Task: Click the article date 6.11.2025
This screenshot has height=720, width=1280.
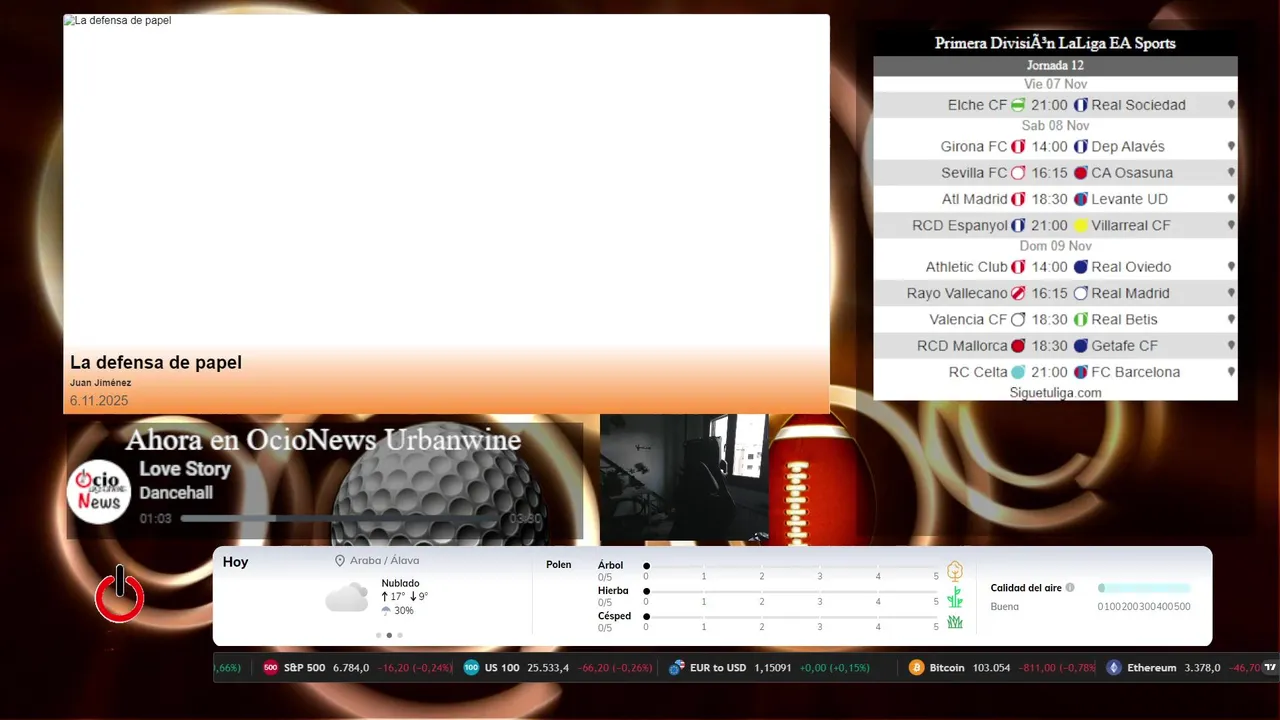Action: coord(99,401)
